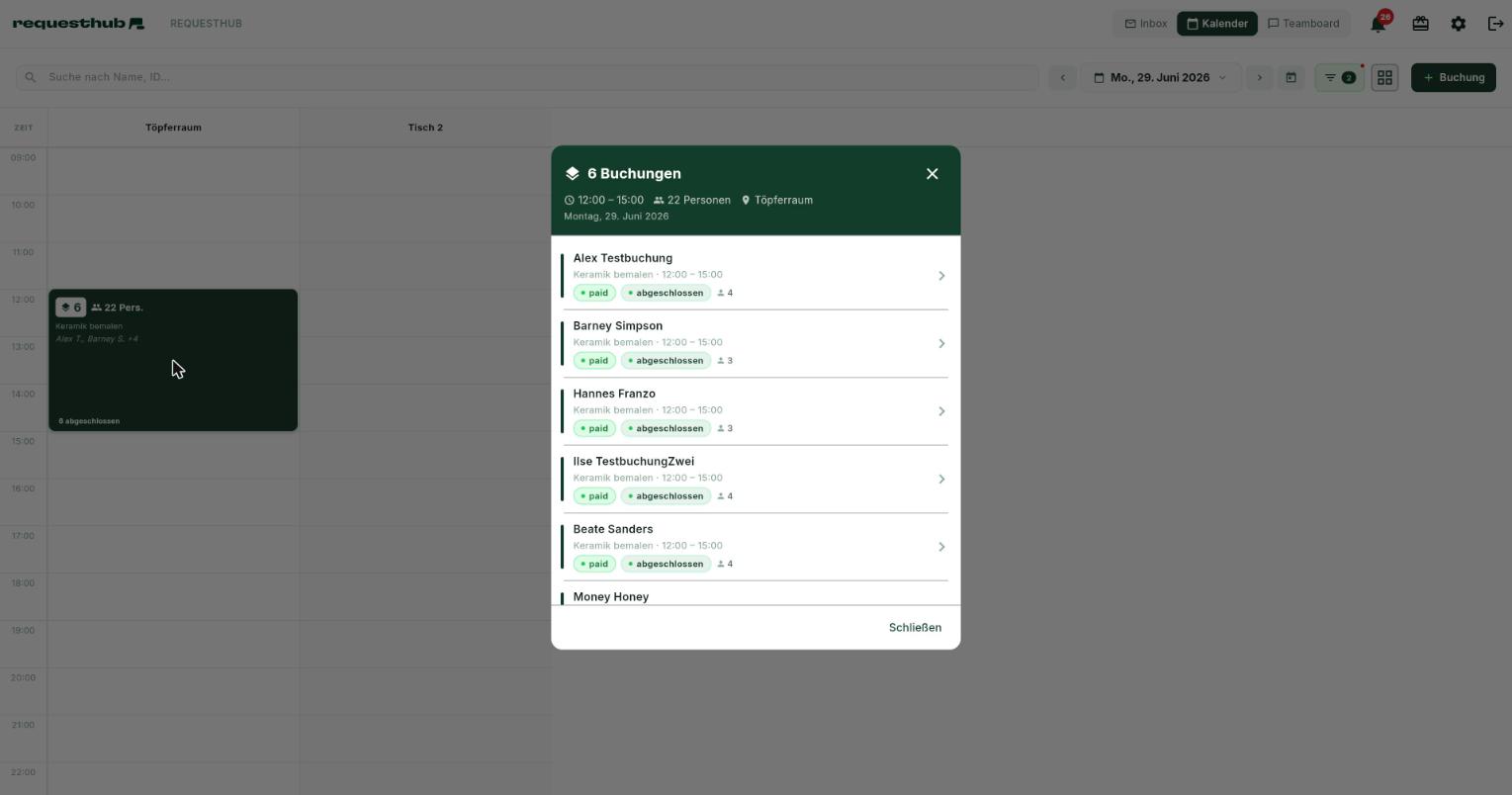Create a new booking with + Buchung

click(1453, 77)
